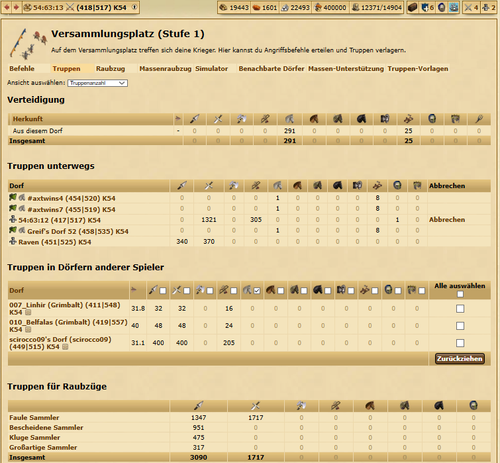Viewport: 500px width, 463px height.
Task: Select checkbox for scirocco09's Dorf row
Action: 460,343
